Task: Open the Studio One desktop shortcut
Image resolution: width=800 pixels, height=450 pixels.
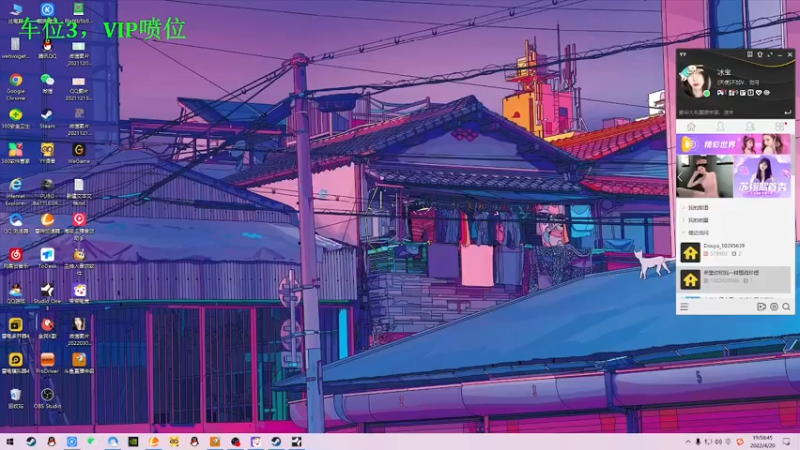Action: pos(47,294)
